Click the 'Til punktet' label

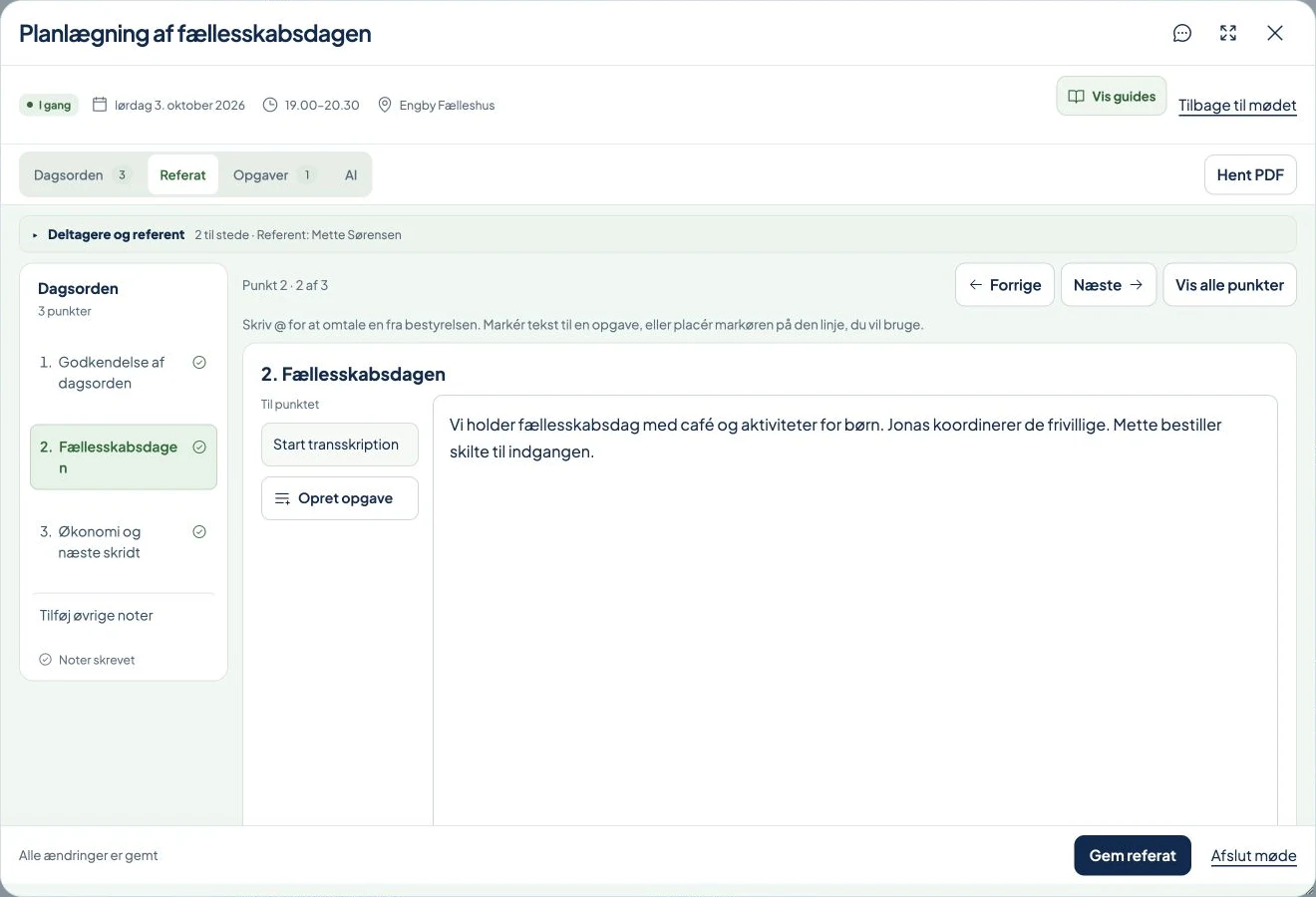point(290,405)
